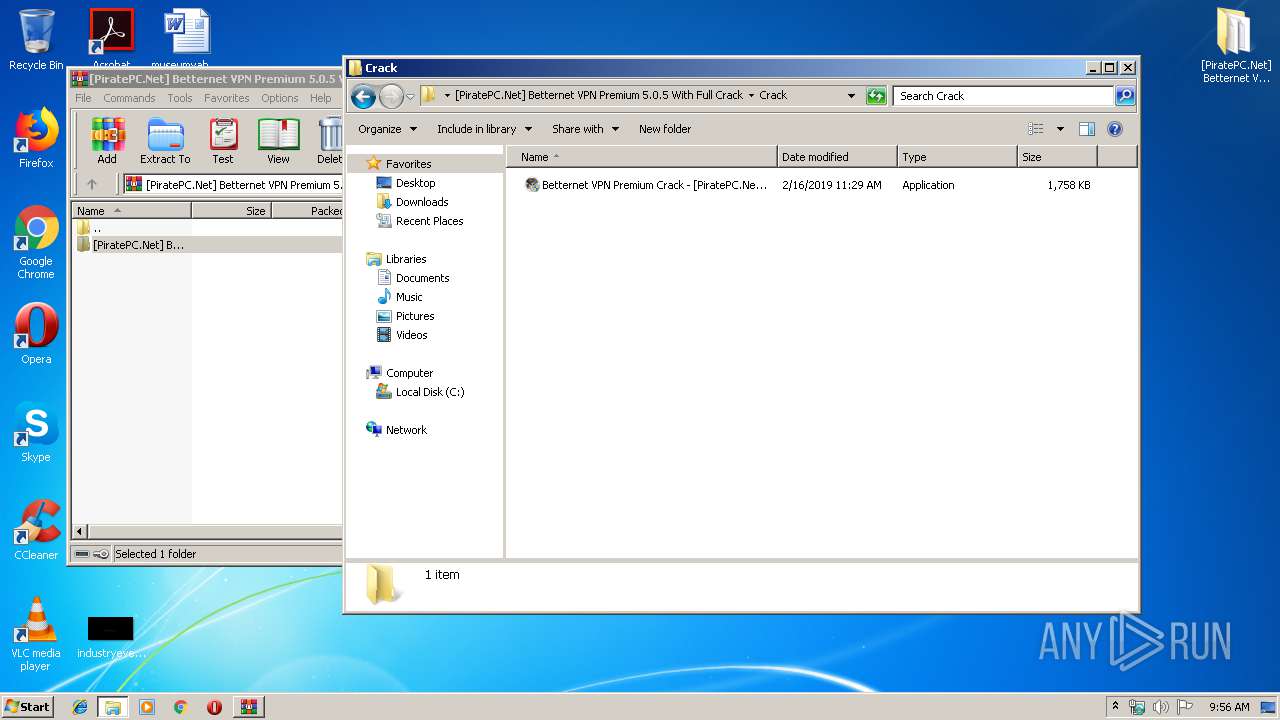Screen dimensions: 1280x720
Task: Click the search magnifier in Explorer
Action: [x=1125, y=96]
